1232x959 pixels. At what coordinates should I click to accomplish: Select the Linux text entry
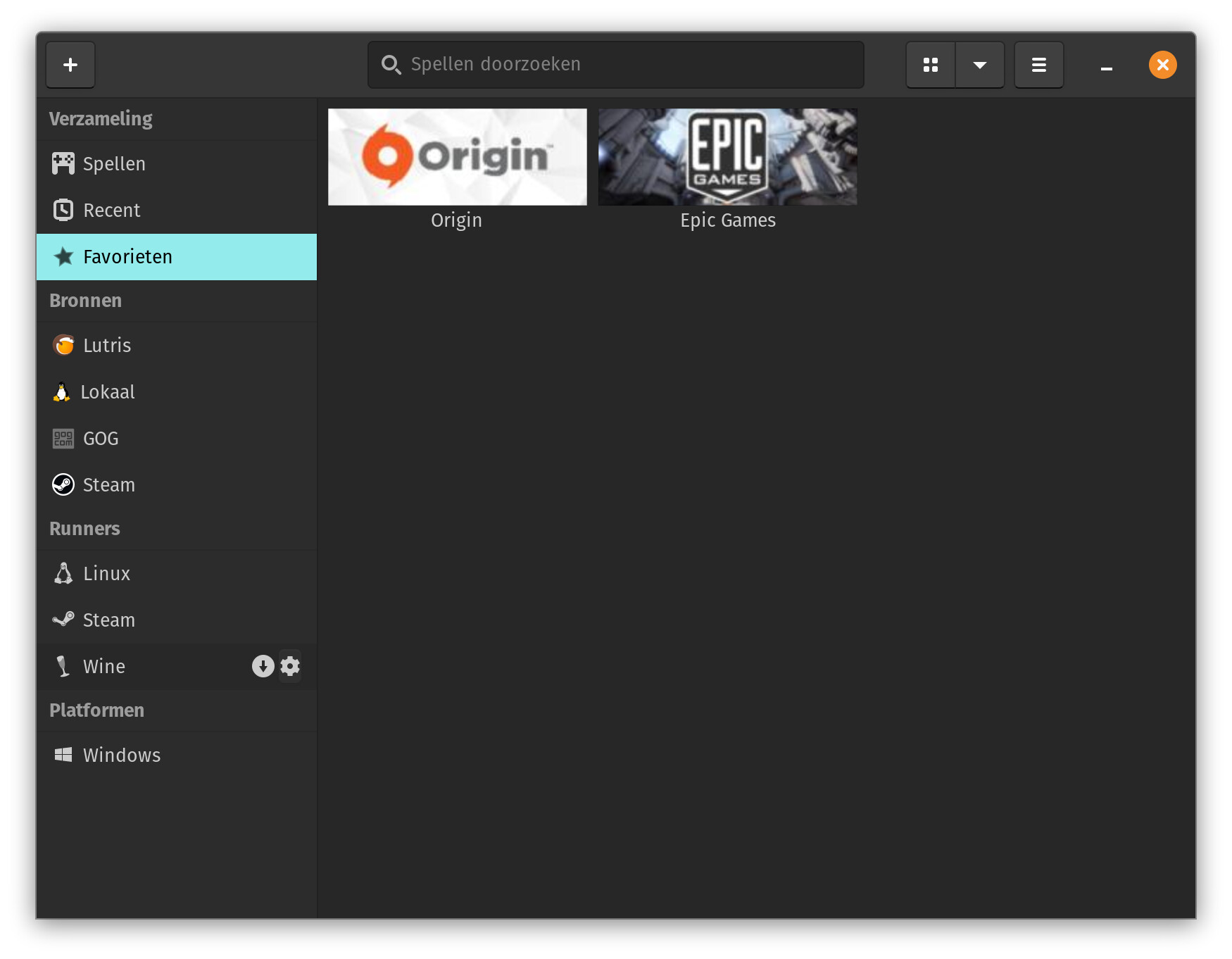pos(107,574)
